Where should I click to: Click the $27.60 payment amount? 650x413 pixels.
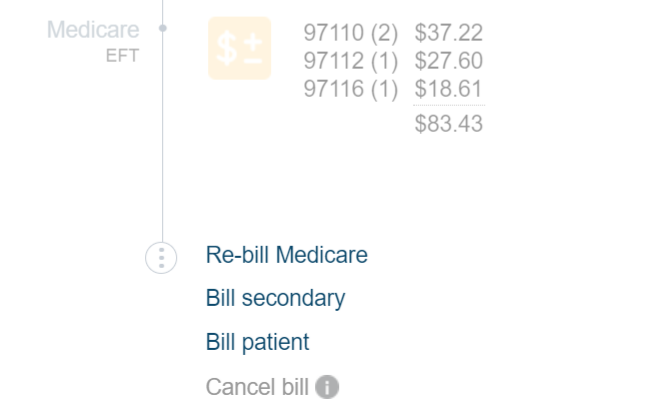click(448, 61)
